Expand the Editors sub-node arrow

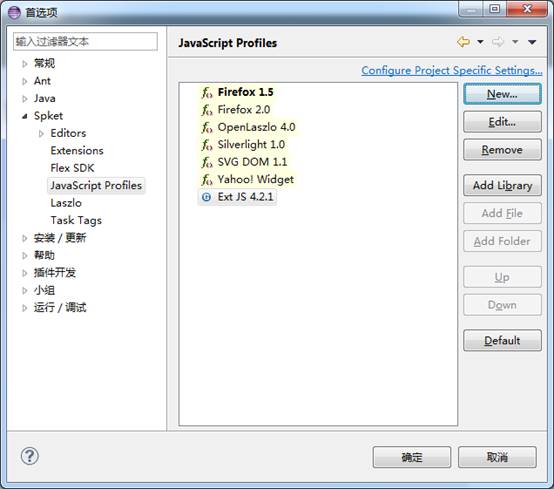tap(41, 134)
